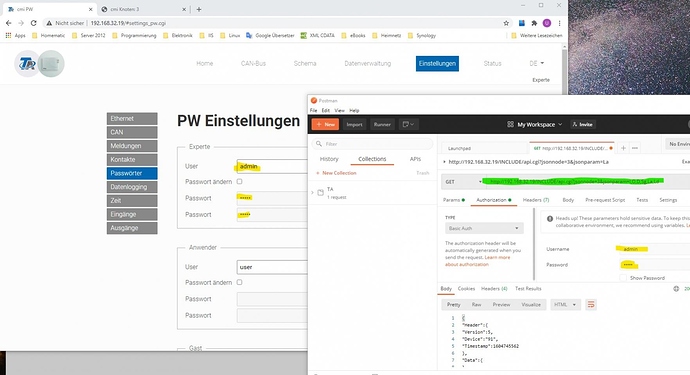Open the GET method dropdown
This screenshot has width=690, height=375.
tap(462, 181)
